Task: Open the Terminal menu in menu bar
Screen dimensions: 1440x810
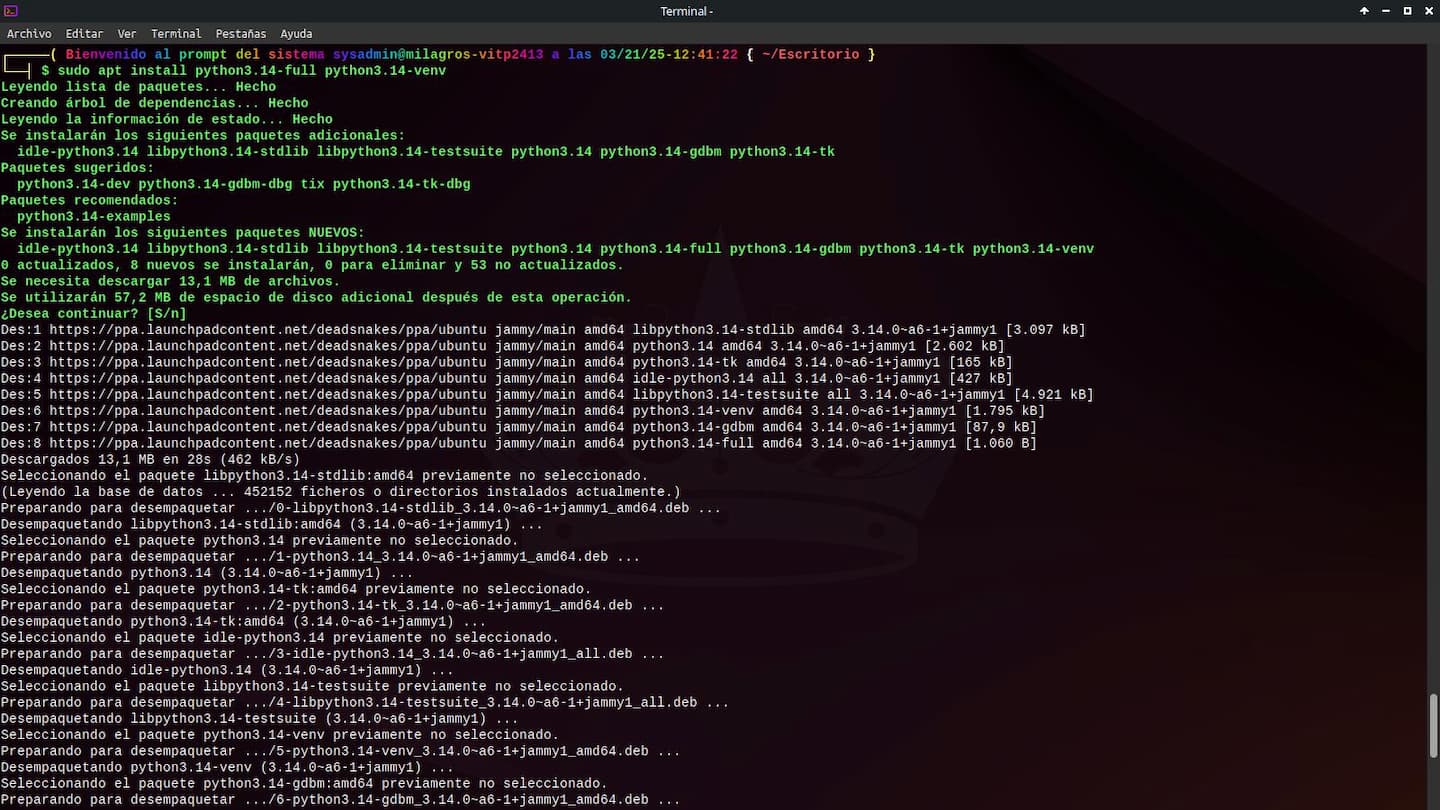Action: point(176,34)
